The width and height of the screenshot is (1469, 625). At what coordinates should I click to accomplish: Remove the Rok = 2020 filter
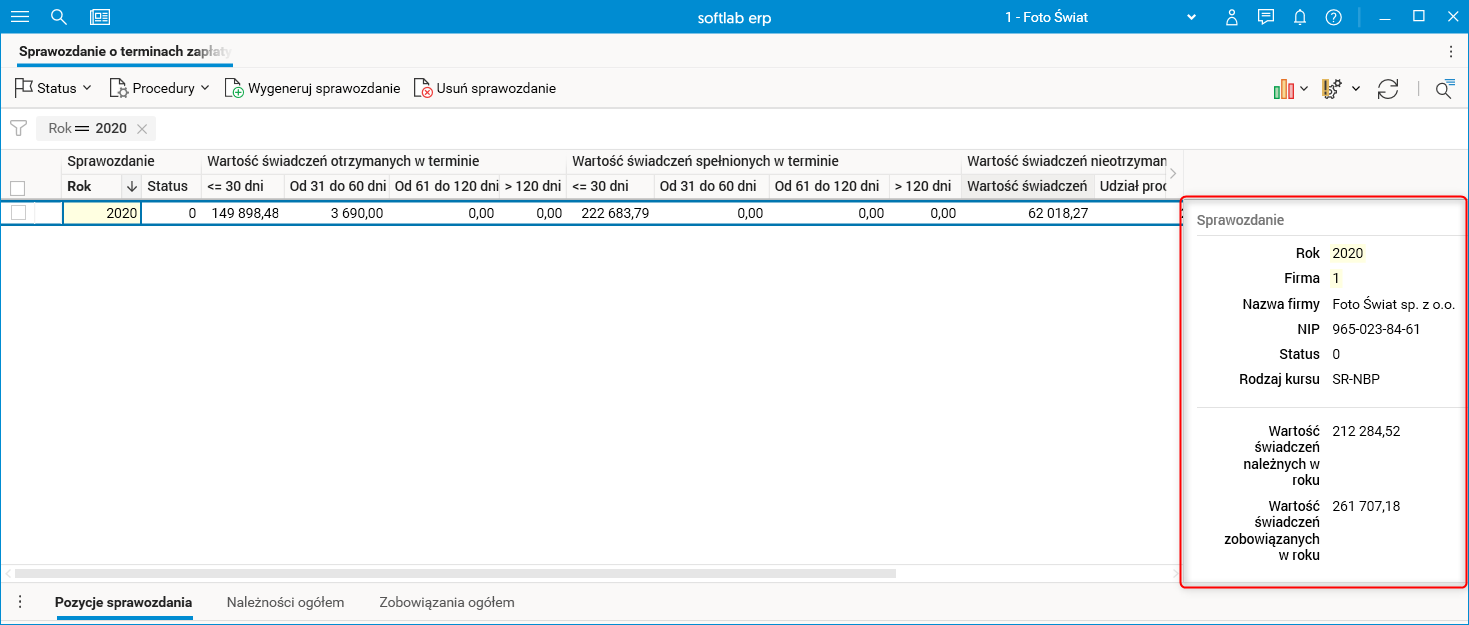pyautogui.click(x=142, y=128)
